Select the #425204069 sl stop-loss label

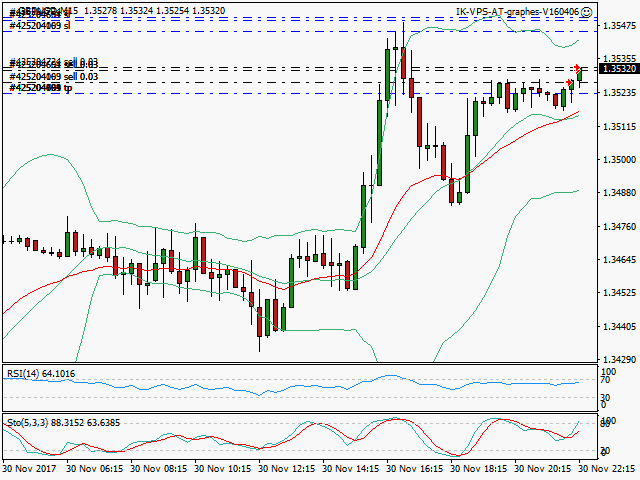pos(40,26)
